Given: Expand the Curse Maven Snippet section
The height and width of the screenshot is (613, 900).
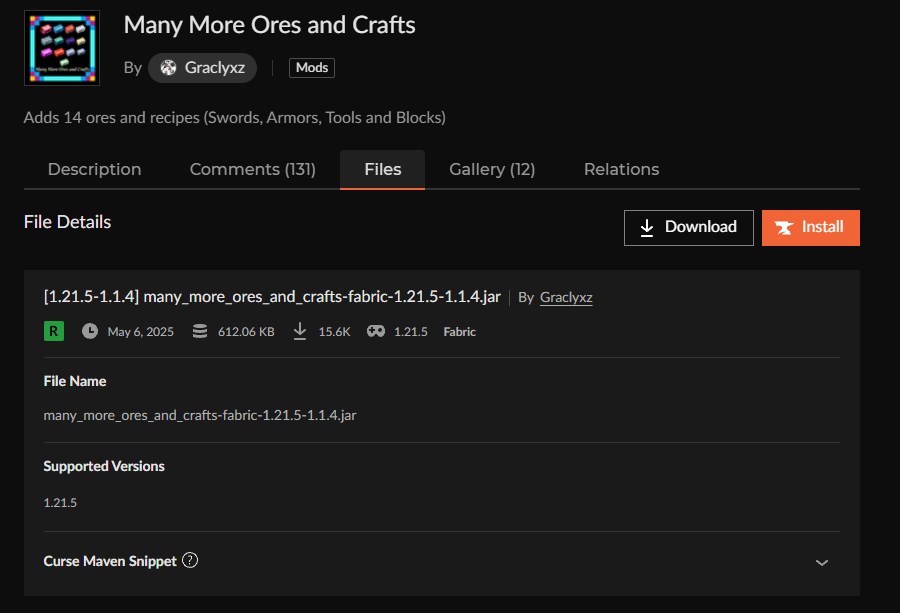Looking at the screenshot, I should [x=821, y=563].
